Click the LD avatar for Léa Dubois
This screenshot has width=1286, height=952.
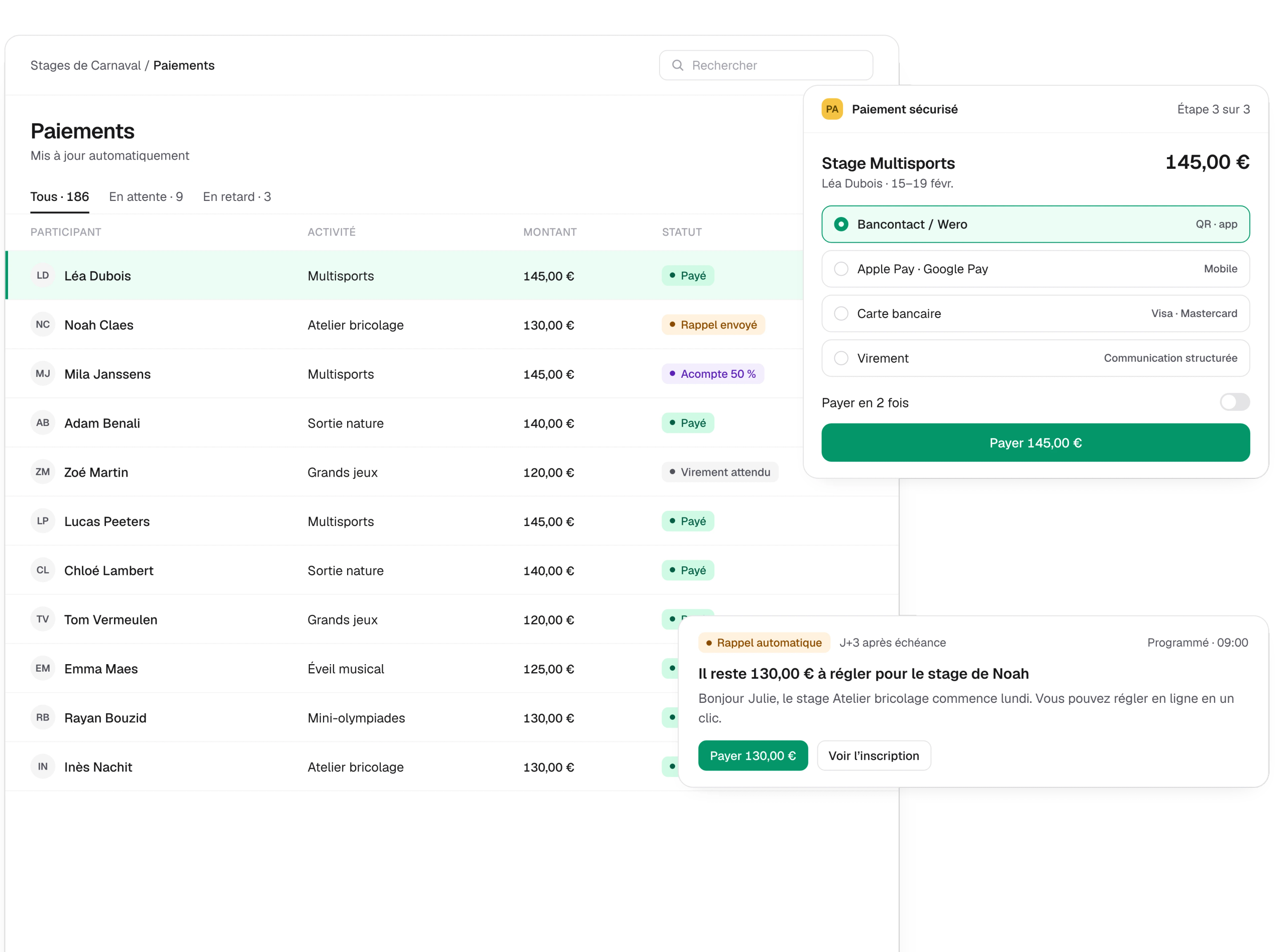[x=43, y=275]
